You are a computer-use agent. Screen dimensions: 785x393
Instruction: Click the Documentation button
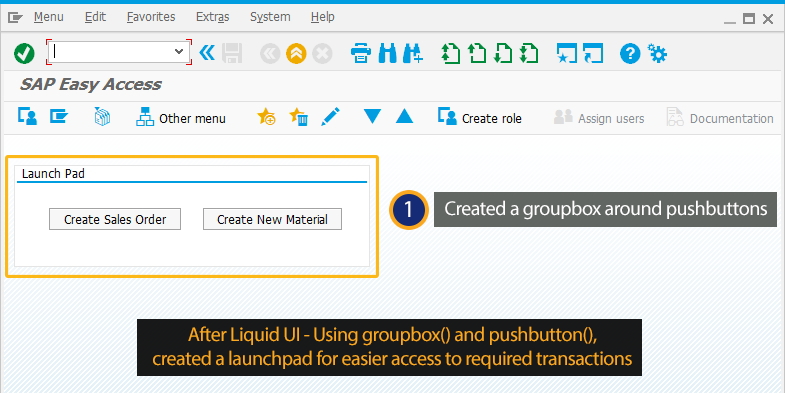(720, 118)
